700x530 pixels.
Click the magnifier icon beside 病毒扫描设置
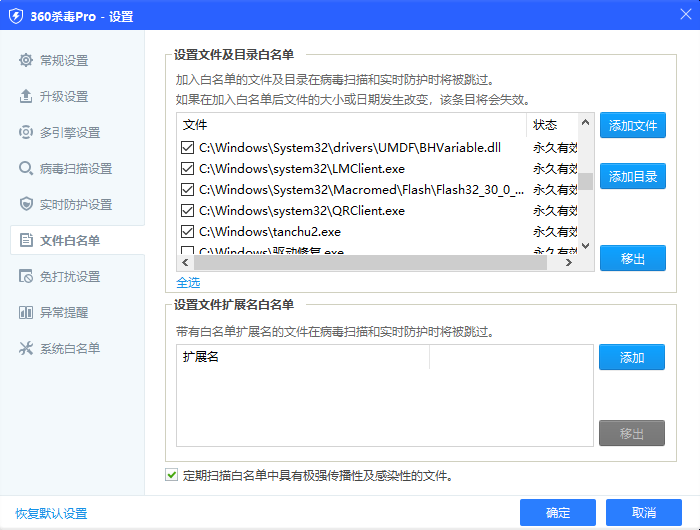coord(26,168)
